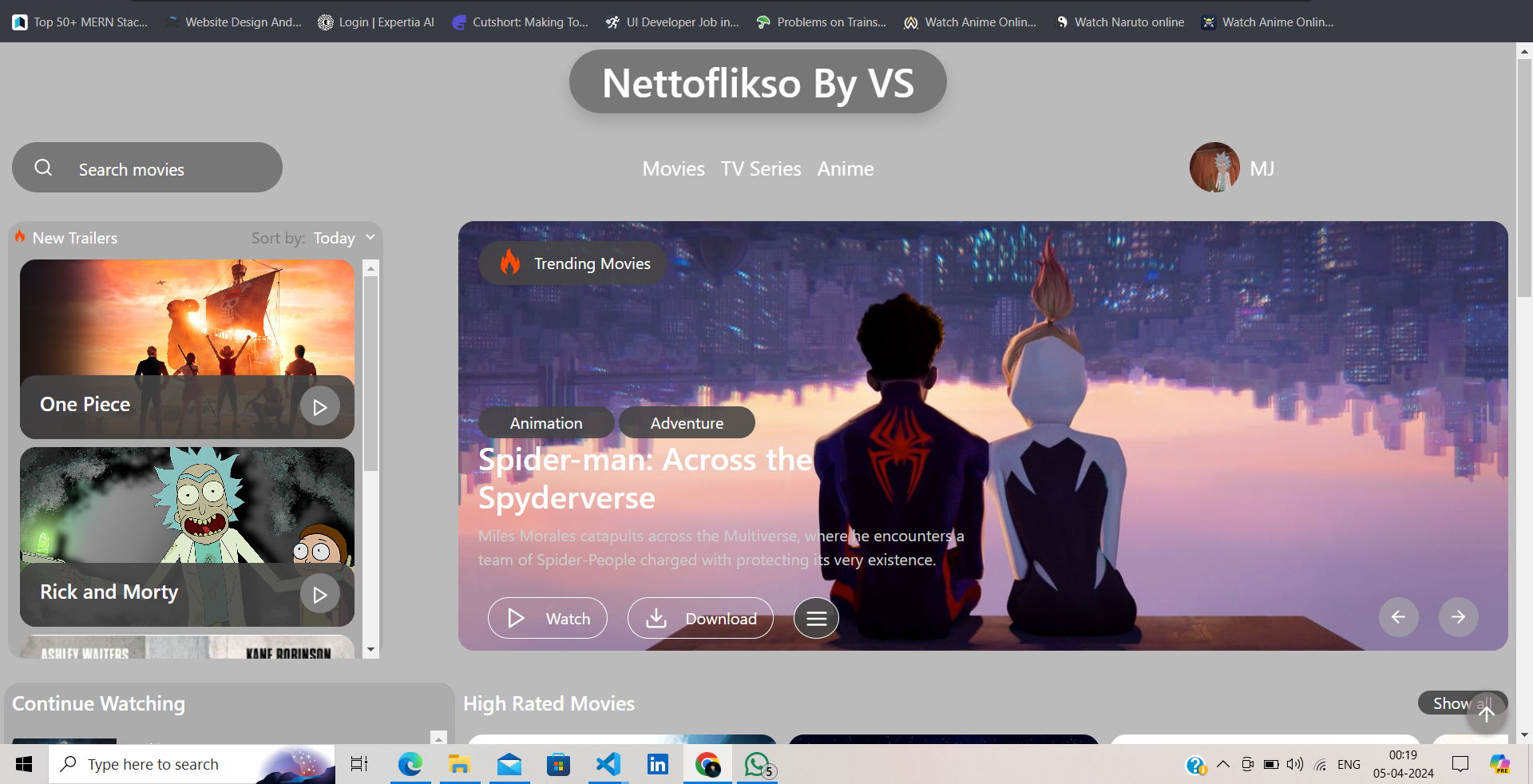Open Copilot preview icon in taskbar
The width and height of the screenshot is (1533, 784).
[x=1499, y=764]
